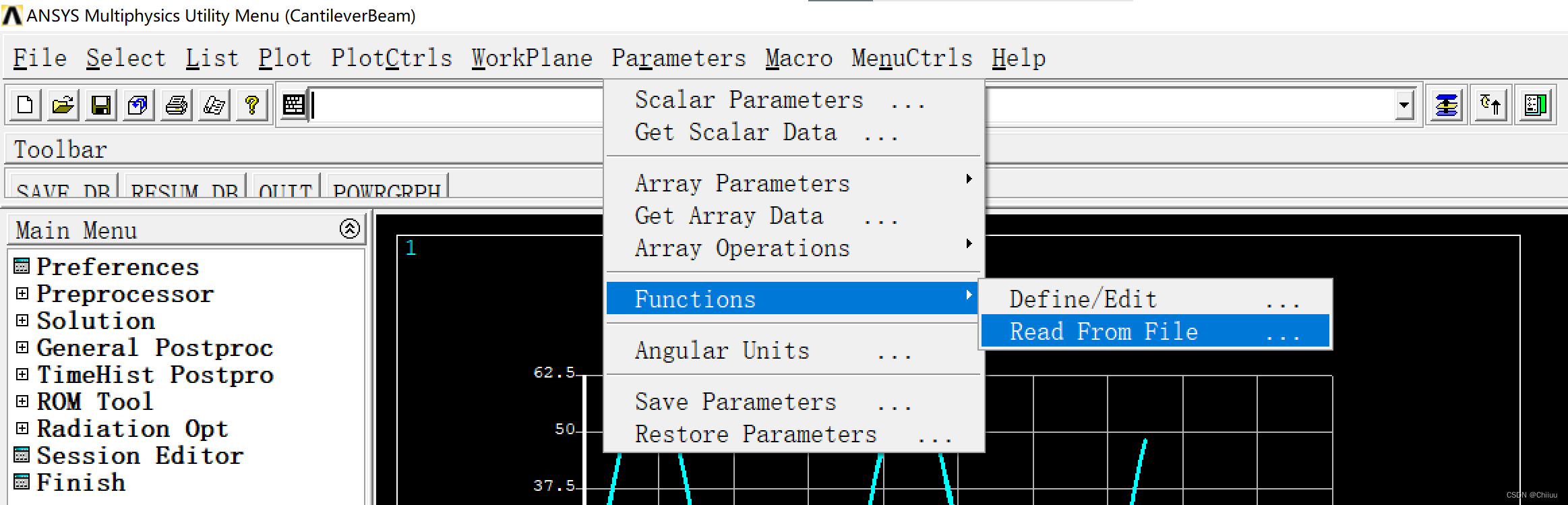Click the 37.5 graph axis label
The height and width of the screenshot is (505, 1568).
(554, 485)
